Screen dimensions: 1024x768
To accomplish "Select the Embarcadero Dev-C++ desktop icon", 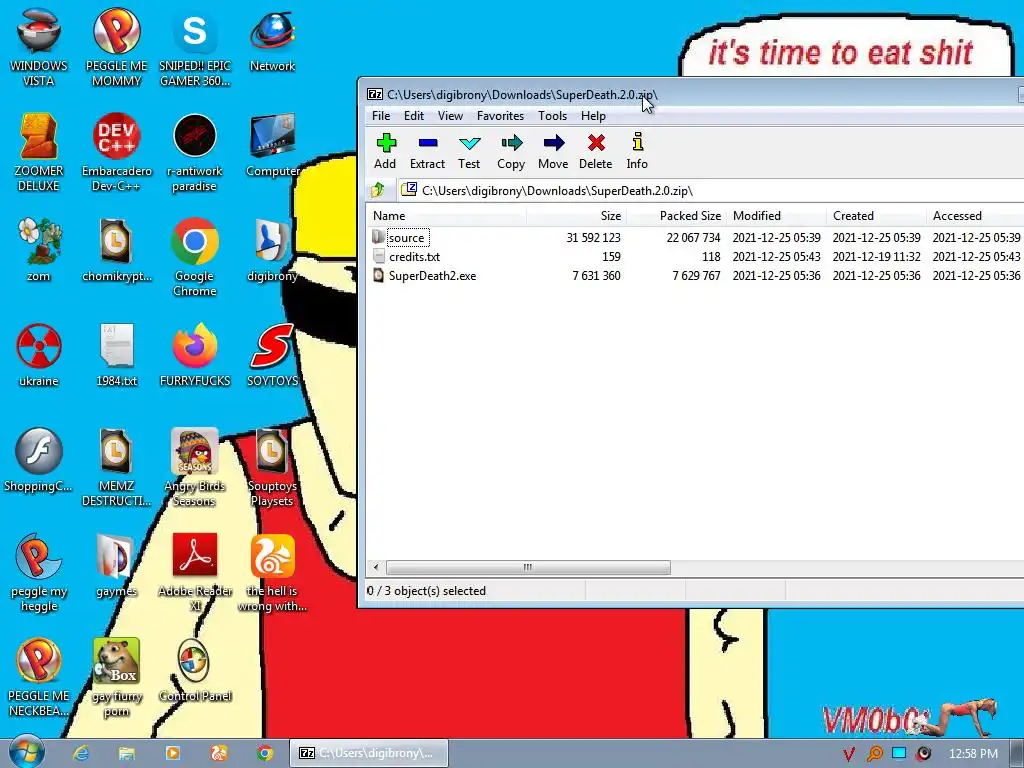I will coord(116,152).
